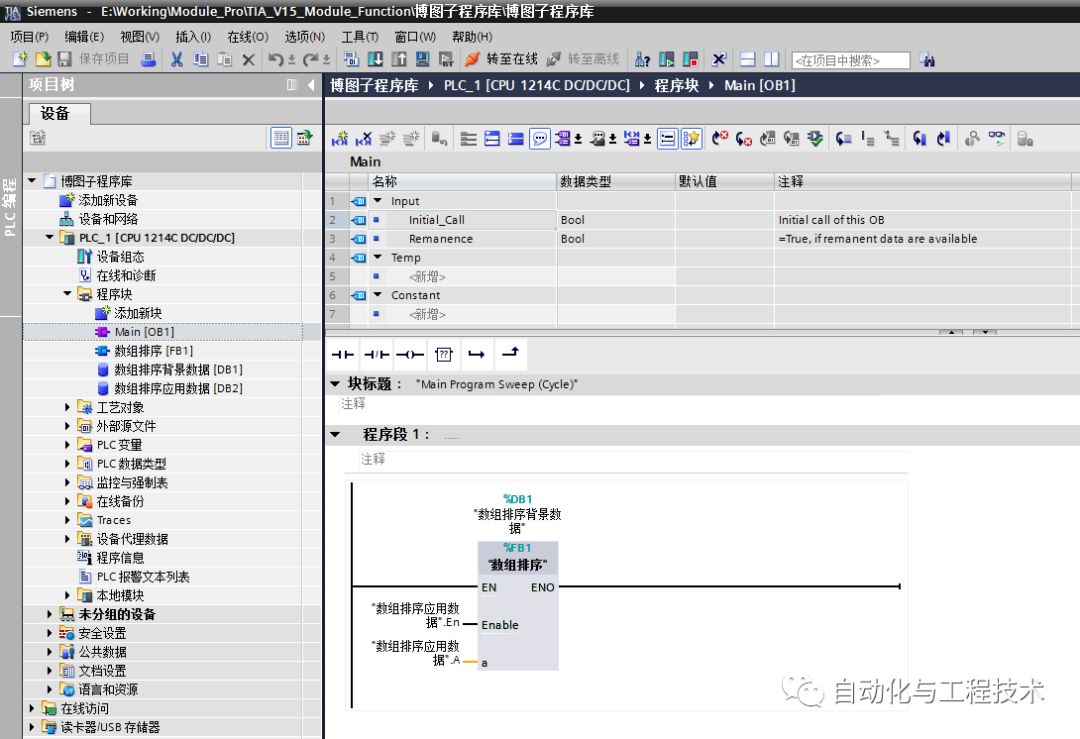Image resolution: width=1080 pixels, height=739 pixels.
Task: Open the 项目(P) menu
Action: (30, 37)
